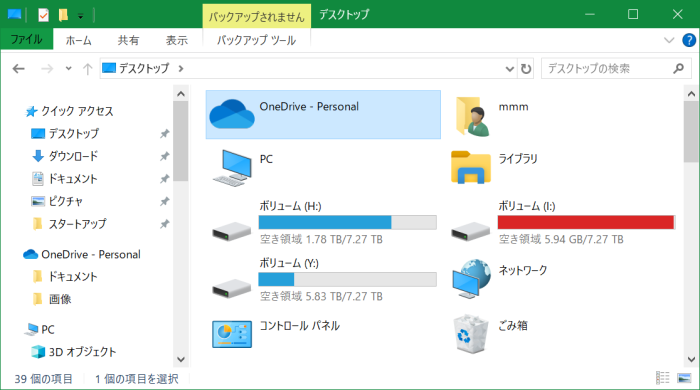The width and height of the screenshot is (700, 390).
Task: Click the 39 個の項目 status text
Action: [43, 379]
